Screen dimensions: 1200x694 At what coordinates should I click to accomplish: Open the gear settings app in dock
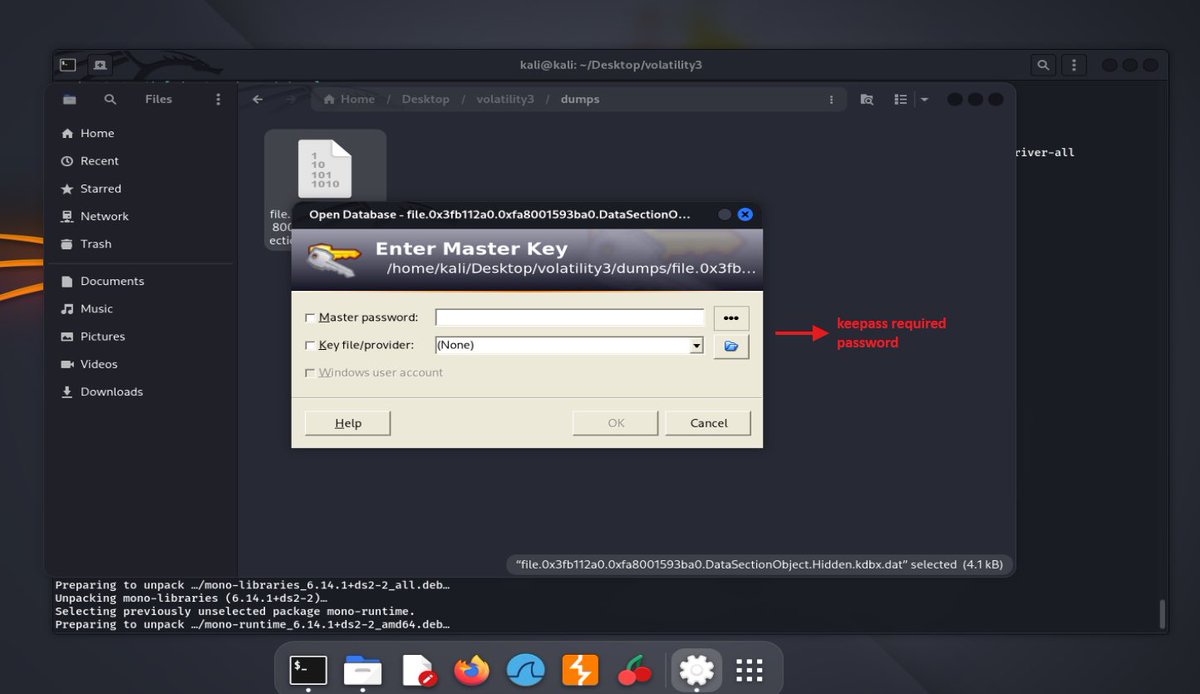click(x=696, y=669)
